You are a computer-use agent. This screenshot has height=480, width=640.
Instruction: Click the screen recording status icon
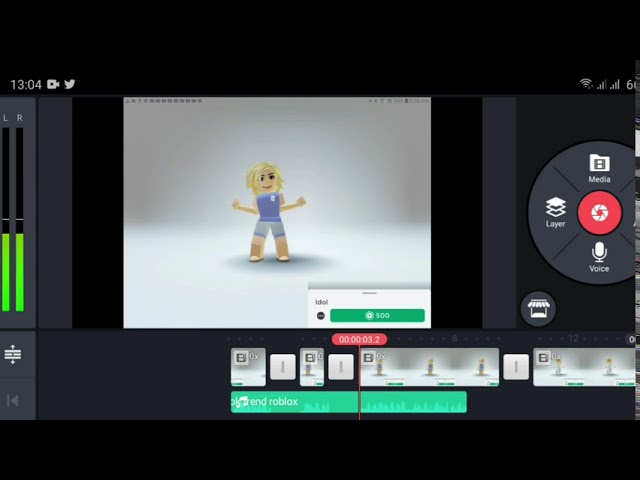coord(53,84)
